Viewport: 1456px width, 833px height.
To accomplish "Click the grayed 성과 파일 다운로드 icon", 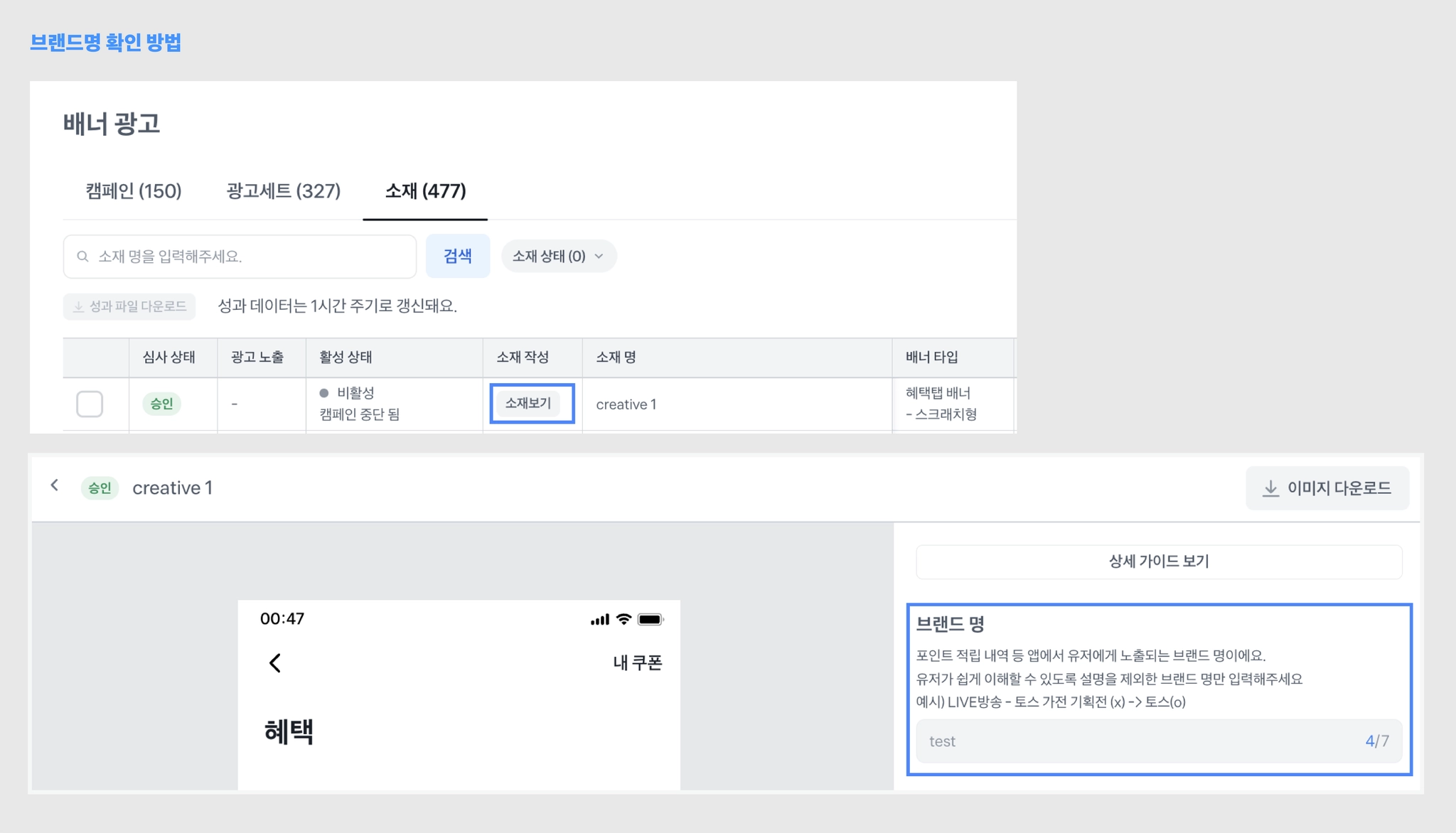I will click(79, 307).
